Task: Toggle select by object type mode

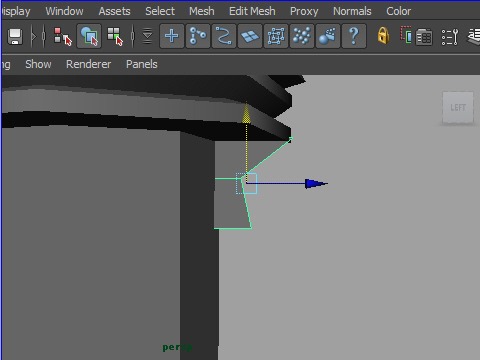Action: click(89, 36)
